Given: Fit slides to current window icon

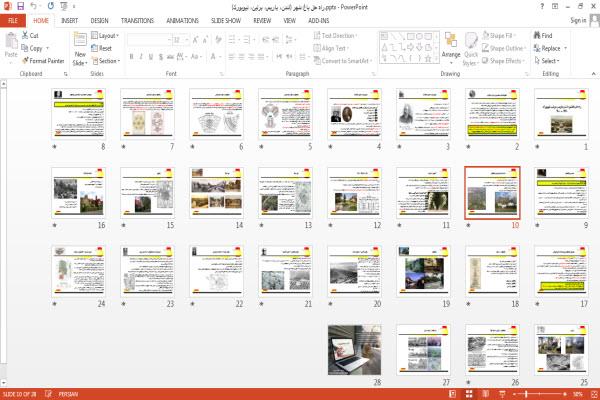Looking at the screenshot, I should pos(594,394).
